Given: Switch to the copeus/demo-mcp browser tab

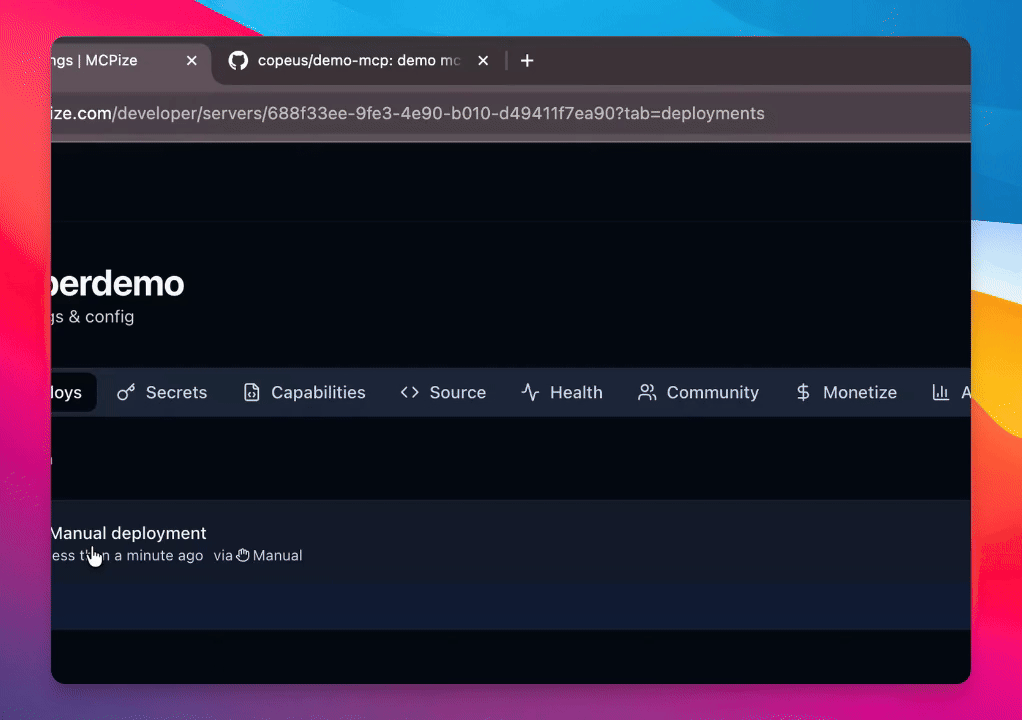Looking at the screenshot, I should point(358,61).
